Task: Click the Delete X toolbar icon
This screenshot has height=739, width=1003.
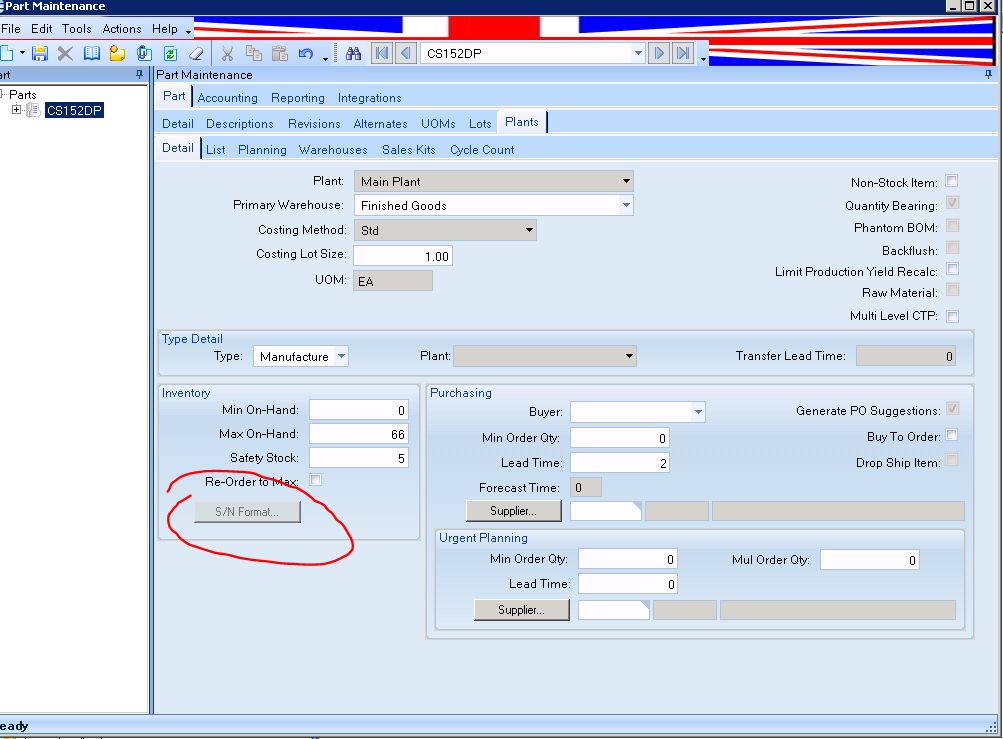Action: point(66,53)
